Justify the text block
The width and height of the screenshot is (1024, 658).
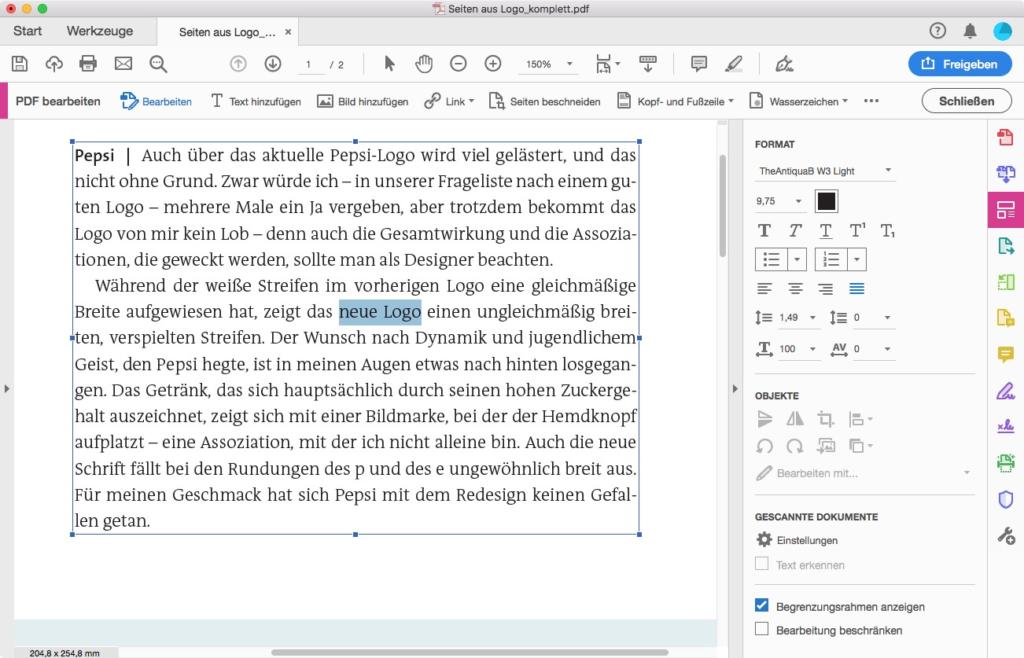[x=856, y=289]
